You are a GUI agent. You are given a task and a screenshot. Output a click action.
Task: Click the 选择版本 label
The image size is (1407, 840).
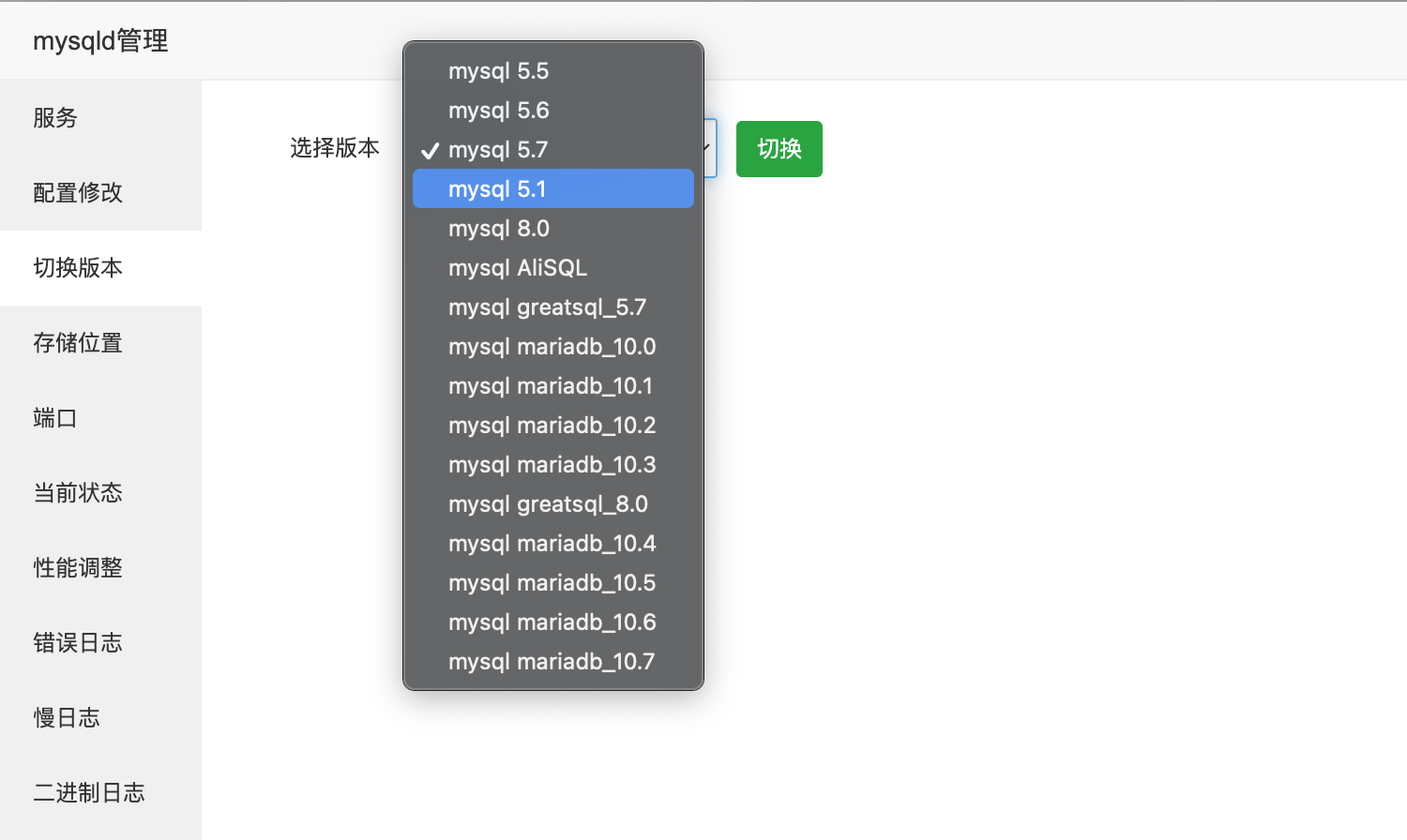[335, 148]
